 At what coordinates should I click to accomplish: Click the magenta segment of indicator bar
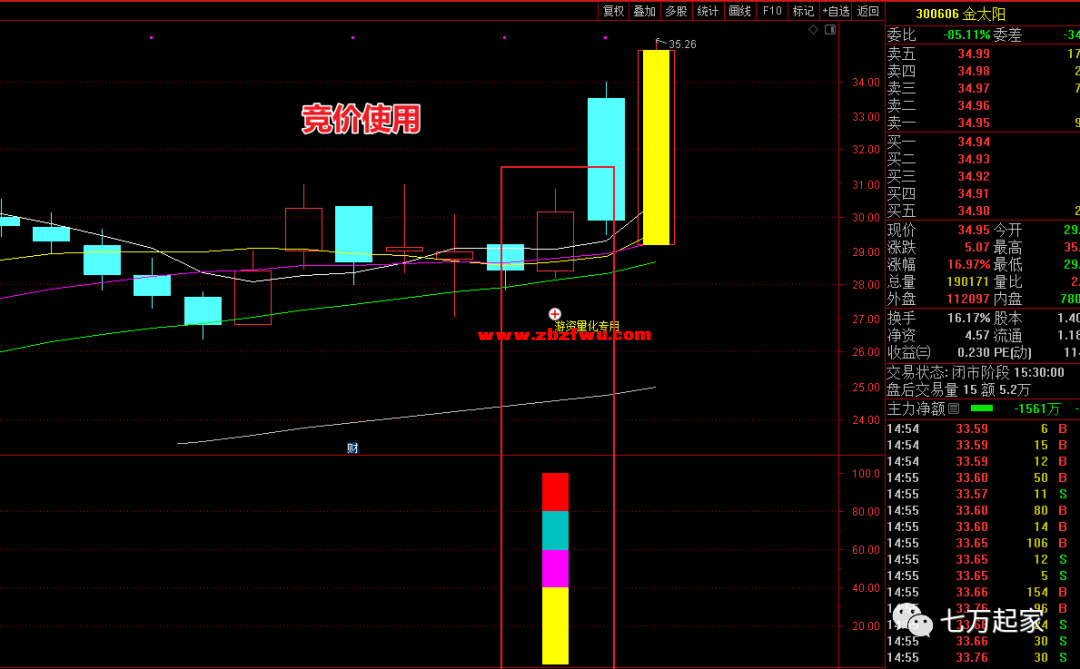(x=555, y=568)
